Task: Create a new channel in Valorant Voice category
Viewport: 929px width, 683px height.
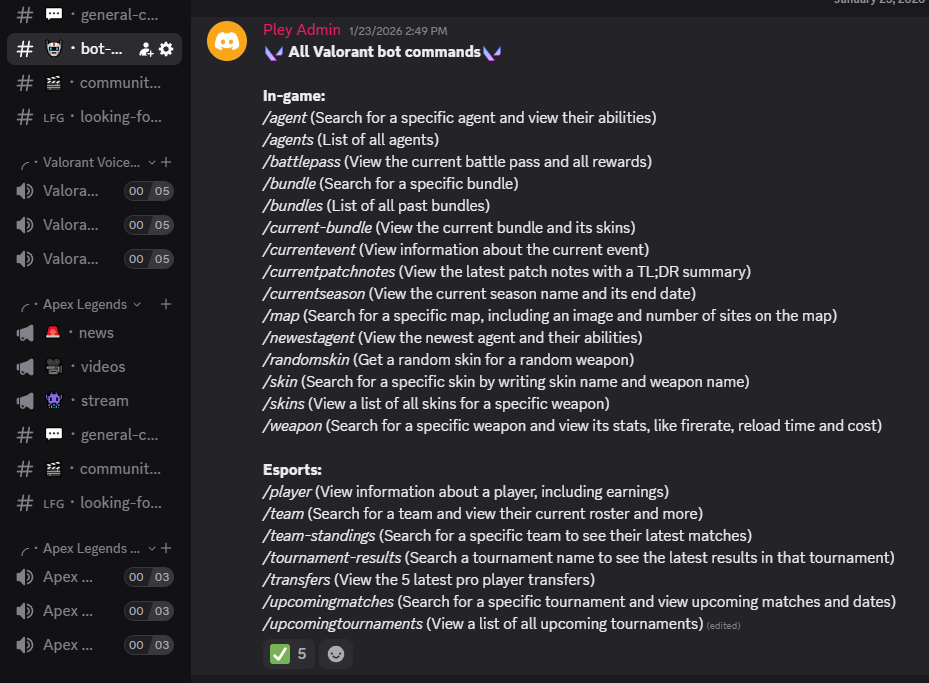Action: tap(165, 161)
